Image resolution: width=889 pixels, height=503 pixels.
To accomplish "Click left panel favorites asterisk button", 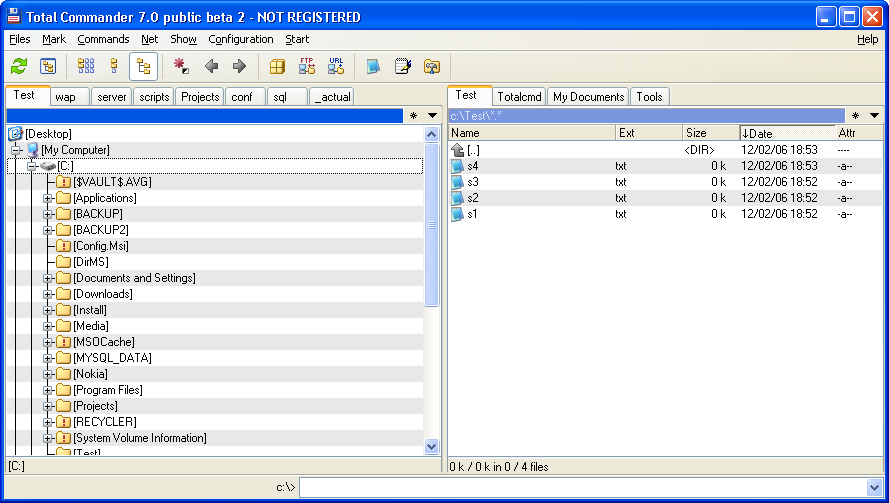I will (413, 116).
